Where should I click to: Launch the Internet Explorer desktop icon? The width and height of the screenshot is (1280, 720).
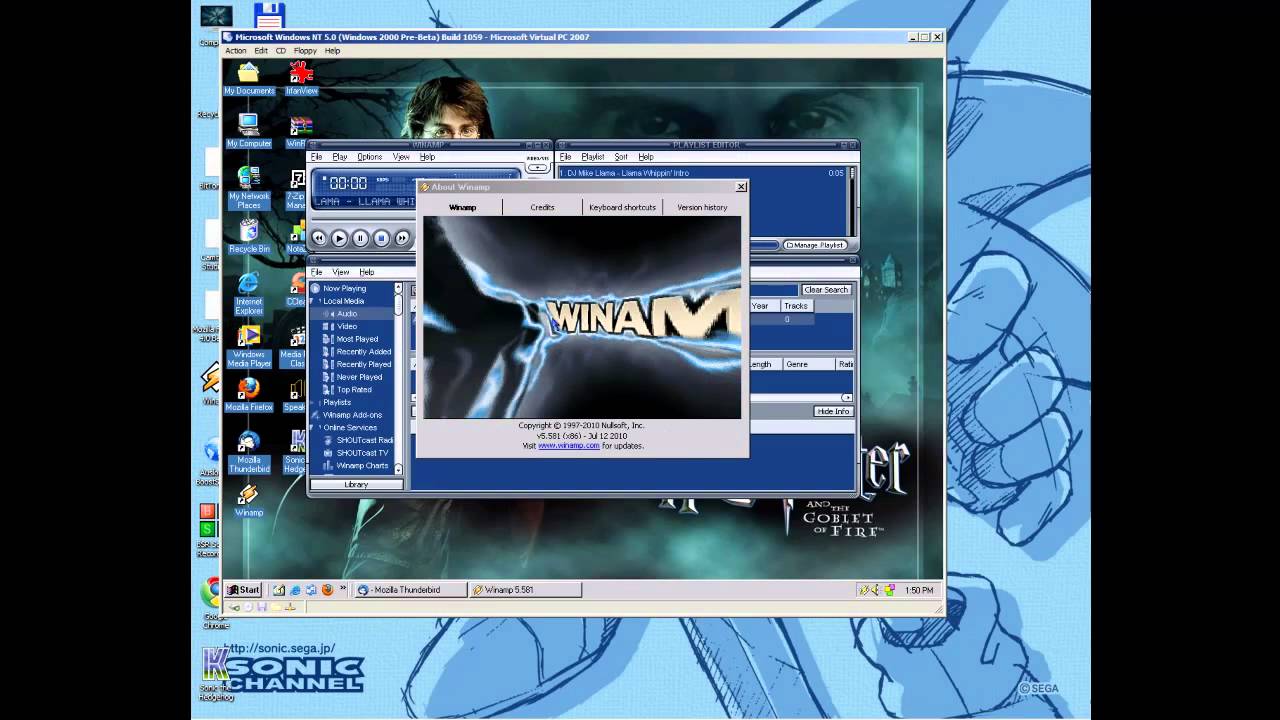click(x=249, y=292)
